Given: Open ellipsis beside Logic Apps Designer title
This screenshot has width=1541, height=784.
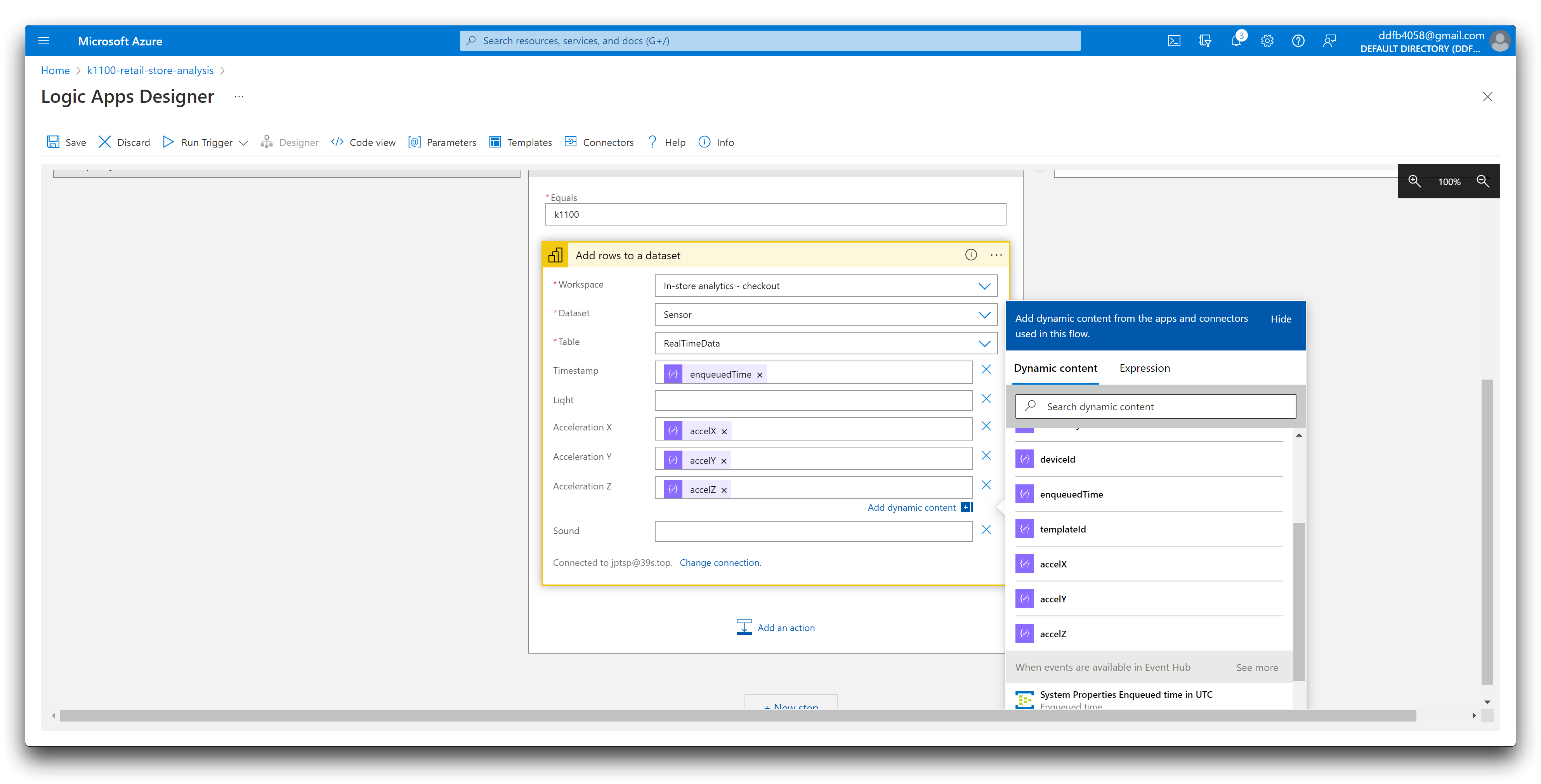Looking at the screenshot, I should pos(239,96).
